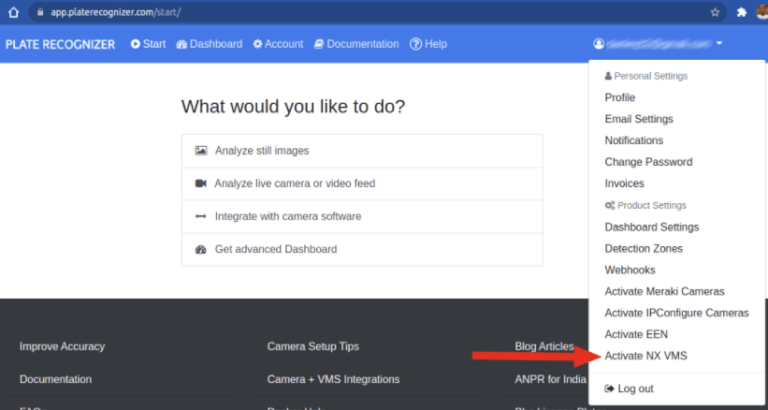Viewport: 768px width, 410px height.
Task: Open the browser extensions puzzle icon
Action: (742, 12)
